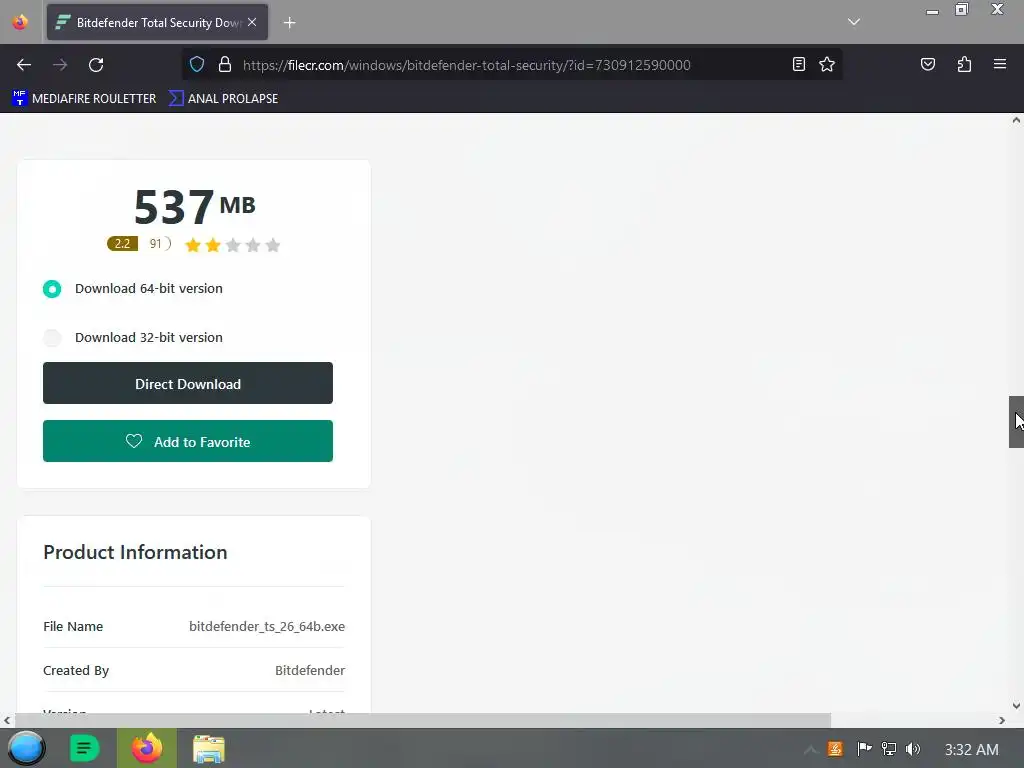This screenshot has width=1024, height=768.
Task: Click the orange tray application icon
Action: click(835, 749)
